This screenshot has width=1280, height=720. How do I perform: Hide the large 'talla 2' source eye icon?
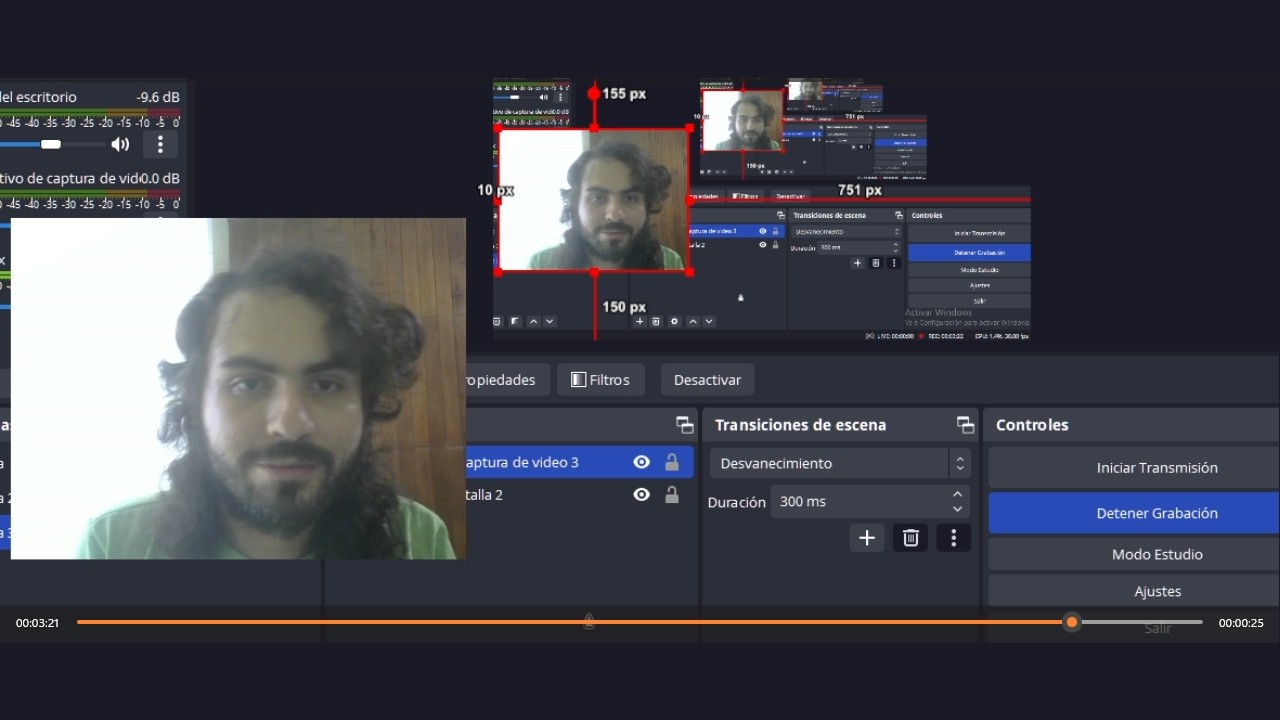(642, 495)
